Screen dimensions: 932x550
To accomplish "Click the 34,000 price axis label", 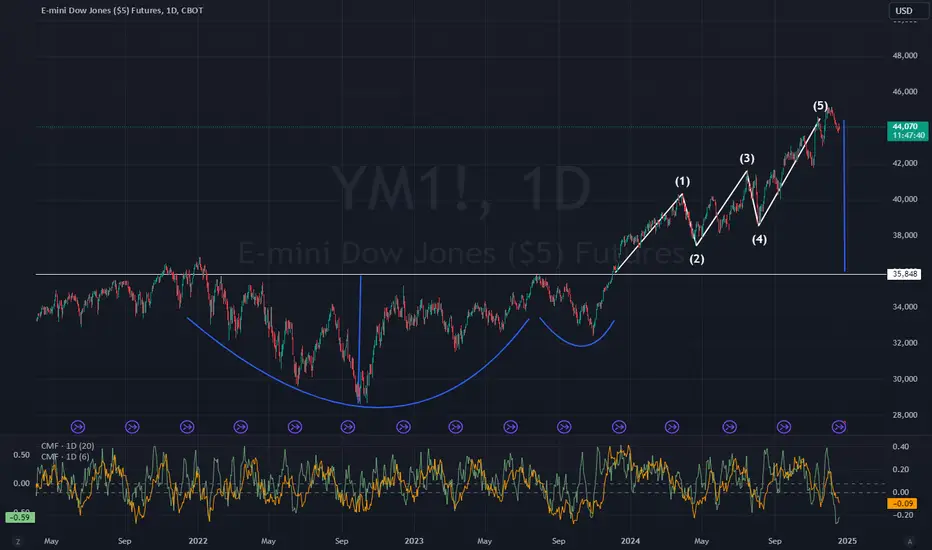I will click(x=905, y=307).
